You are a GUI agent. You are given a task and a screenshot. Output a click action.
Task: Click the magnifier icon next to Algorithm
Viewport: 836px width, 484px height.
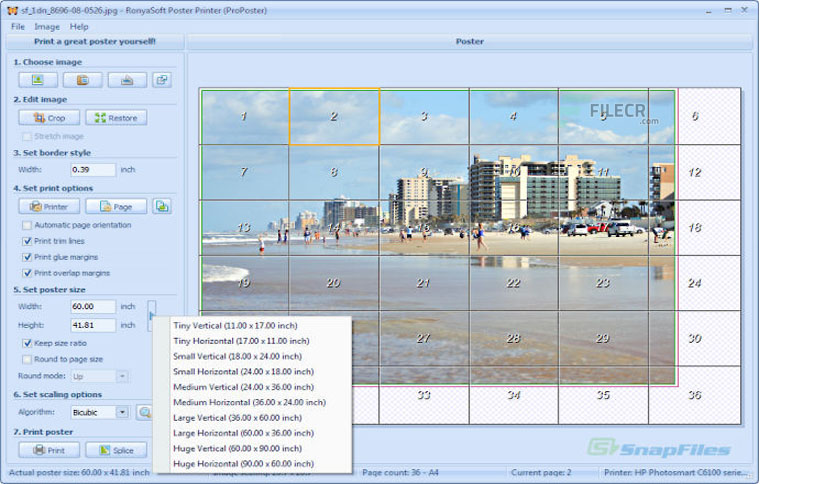pyautogui.click(x=144, y=412)
